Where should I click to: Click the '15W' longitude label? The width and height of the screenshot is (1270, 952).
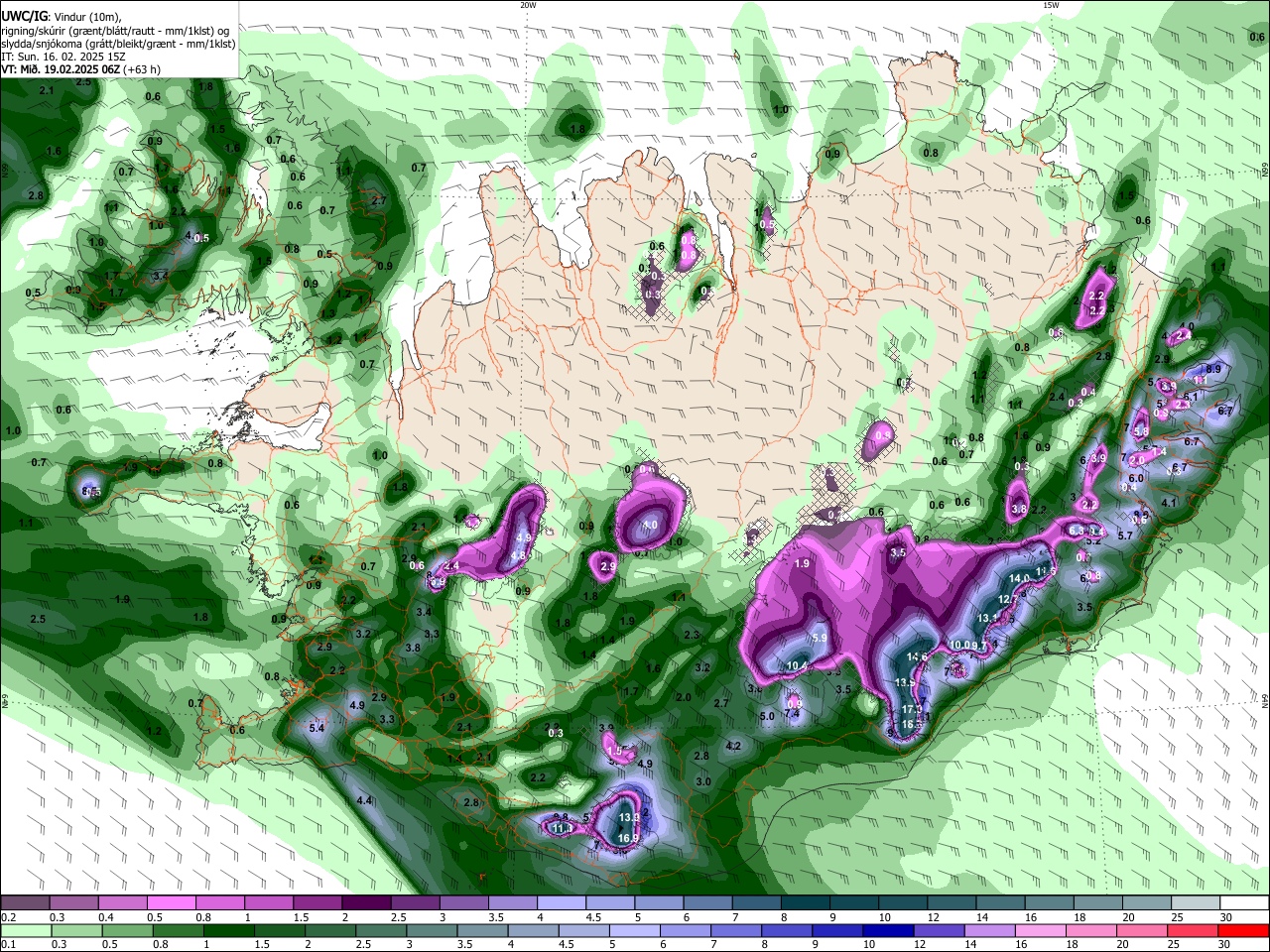point(1051,5)
